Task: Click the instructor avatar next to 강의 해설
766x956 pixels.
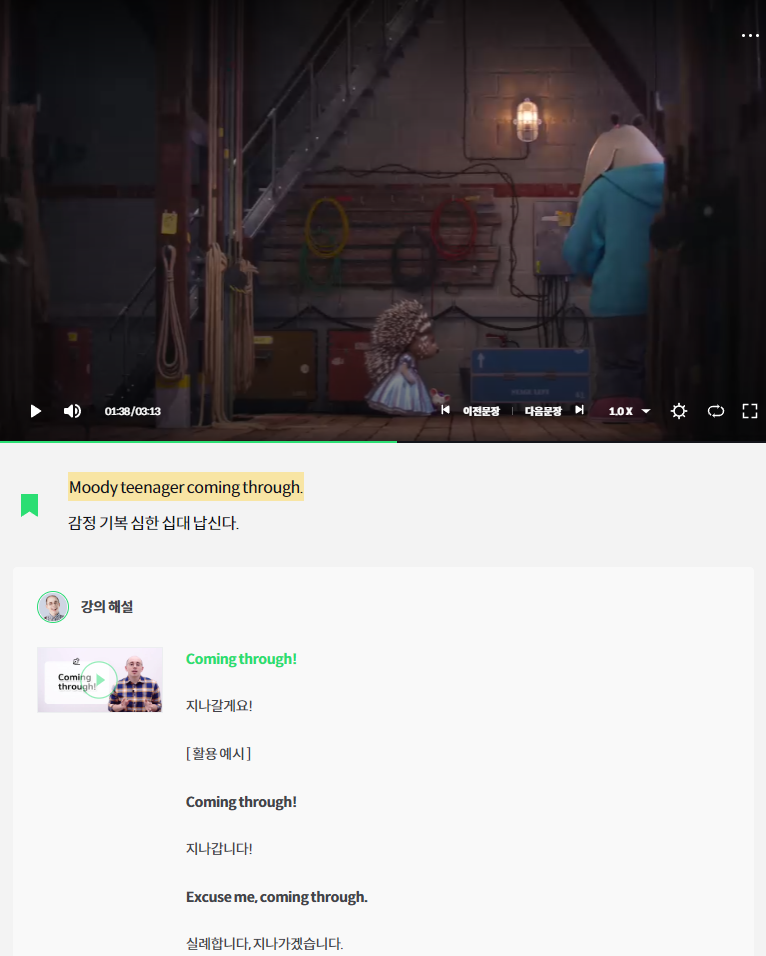Action: click(x=53, y=607)
